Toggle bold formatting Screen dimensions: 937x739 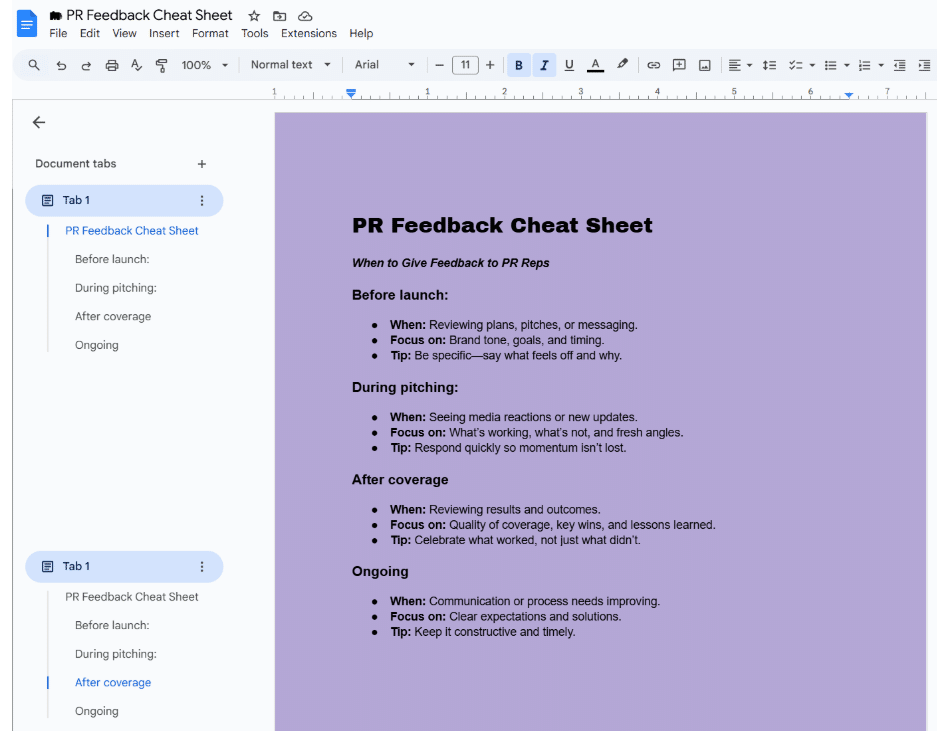(x=518, y=65)
